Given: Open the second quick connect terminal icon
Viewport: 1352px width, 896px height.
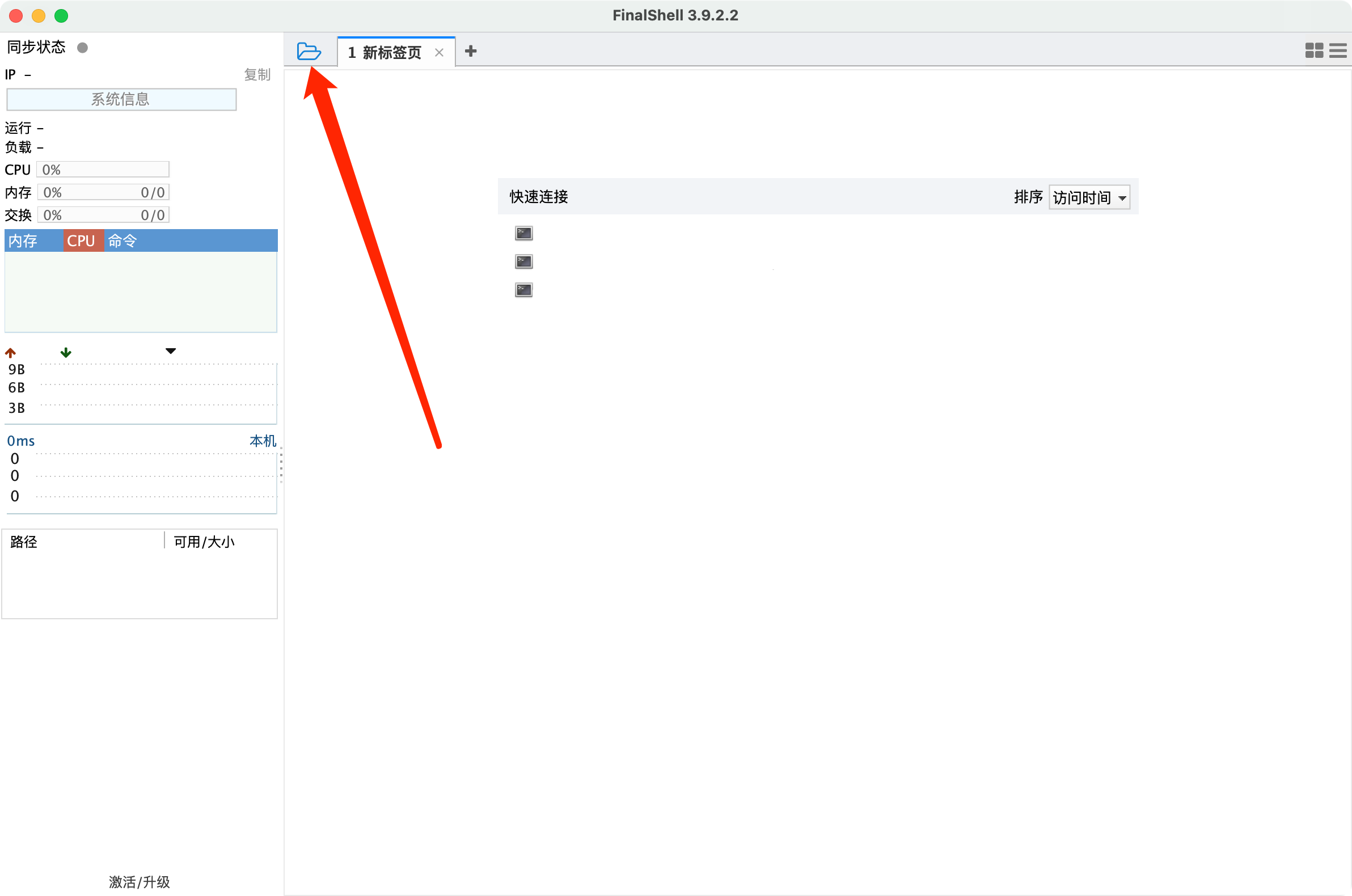Looking at the screenshot, I should pyautogui.click(x=523, y=261).
